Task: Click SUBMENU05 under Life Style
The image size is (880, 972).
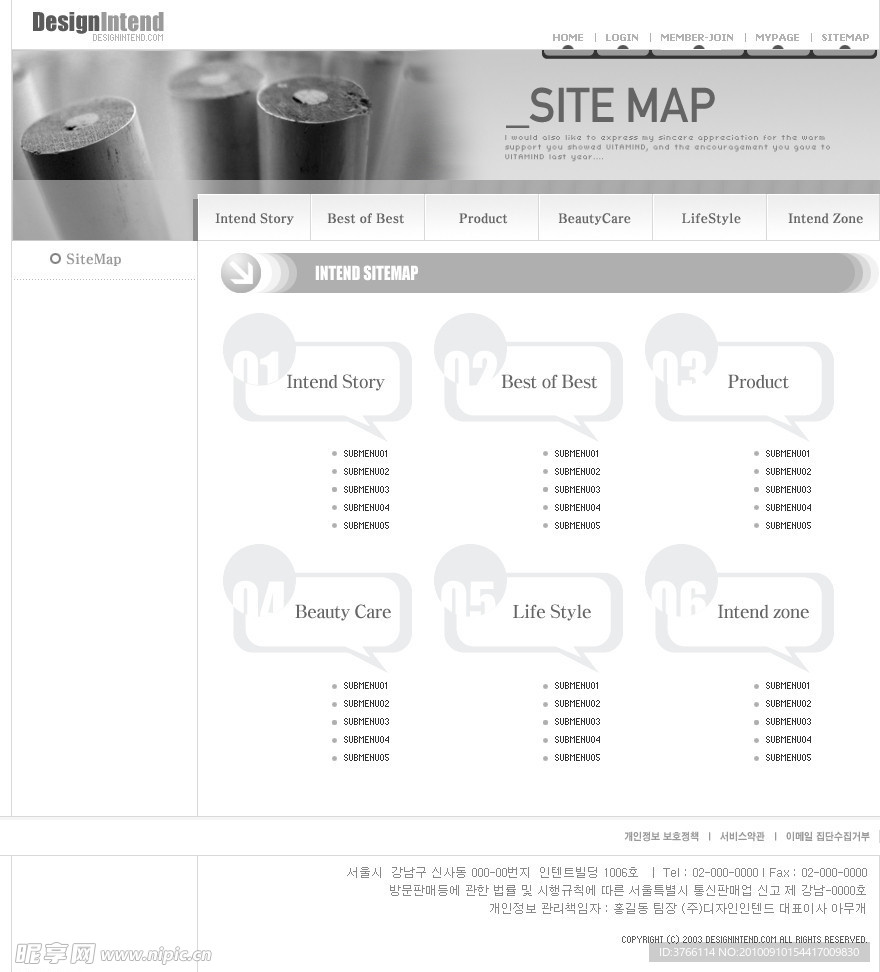Action: coord(577,758)
